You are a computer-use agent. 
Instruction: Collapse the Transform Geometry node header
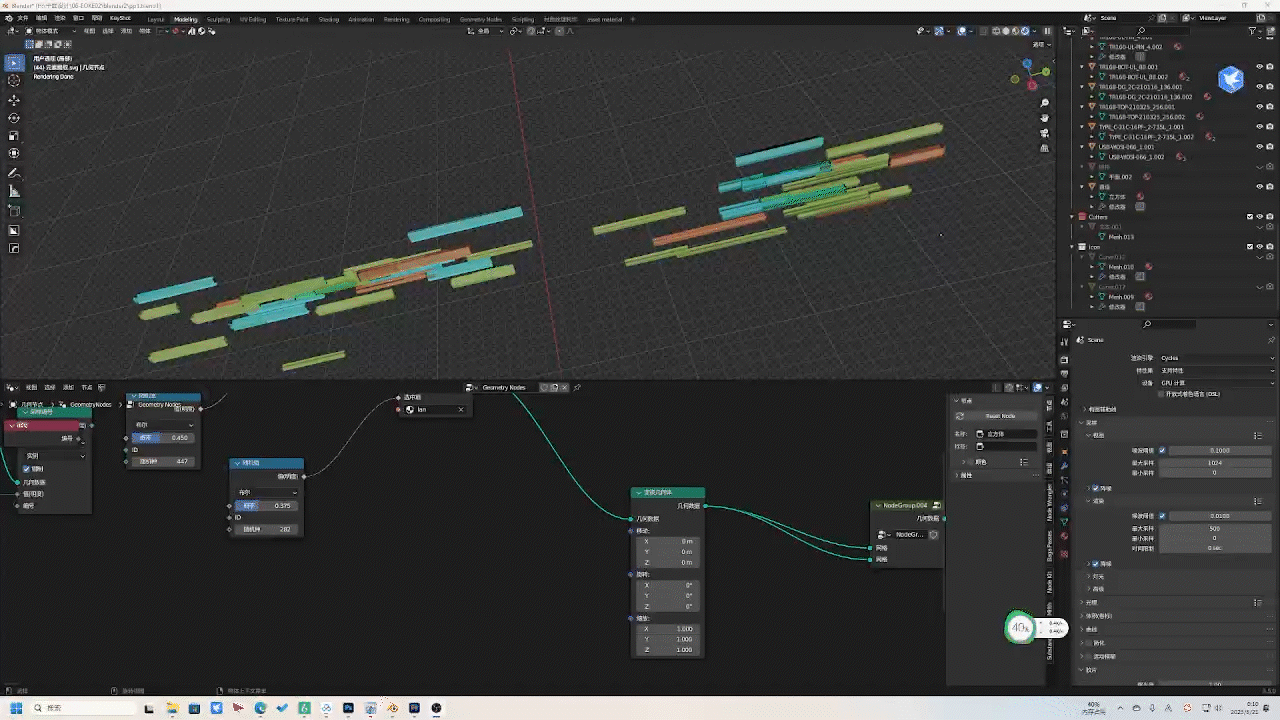coord(638,493)
